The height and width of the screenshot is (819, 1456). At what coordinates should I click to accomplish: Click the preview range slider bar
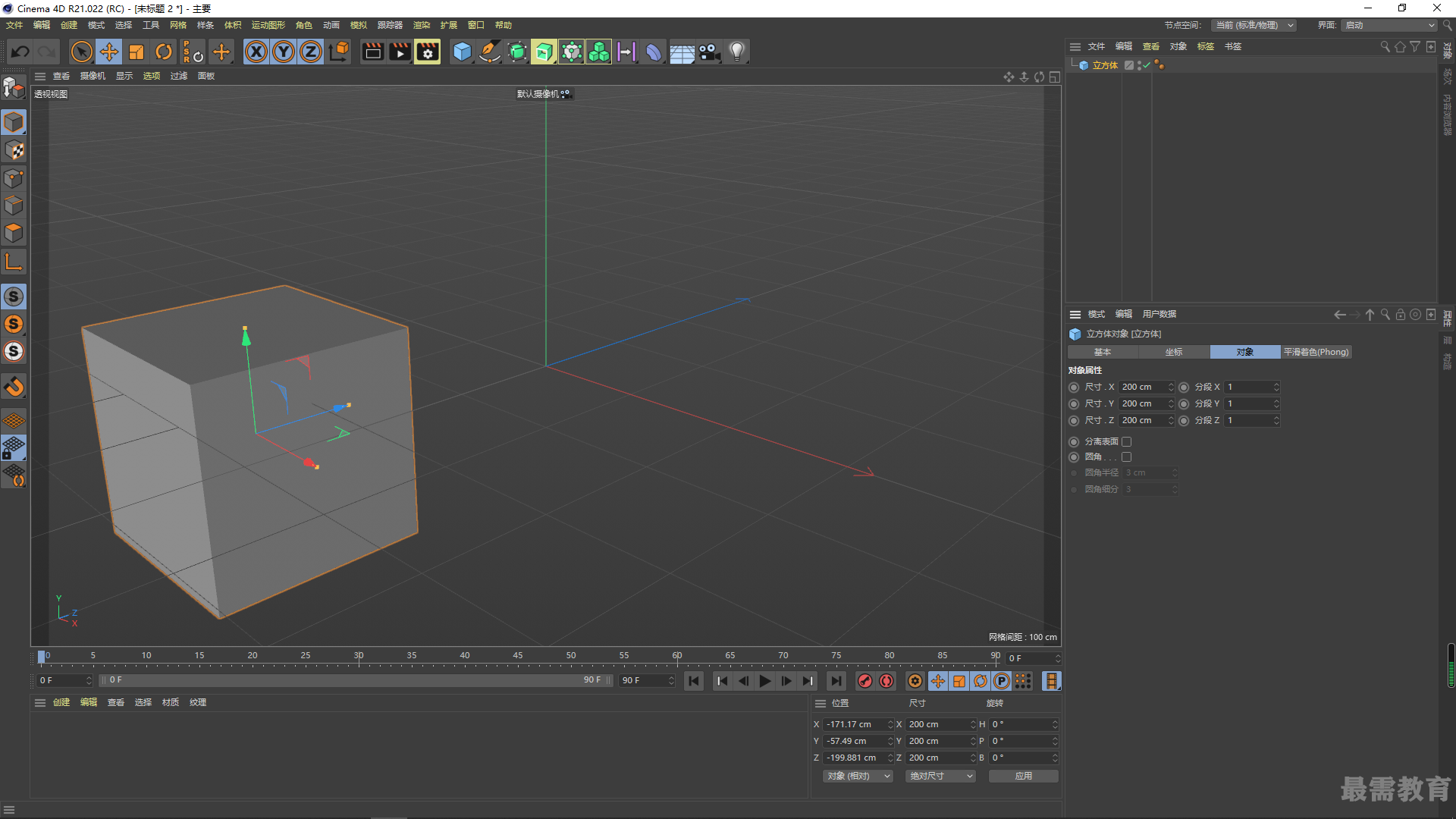pos(355,680)
